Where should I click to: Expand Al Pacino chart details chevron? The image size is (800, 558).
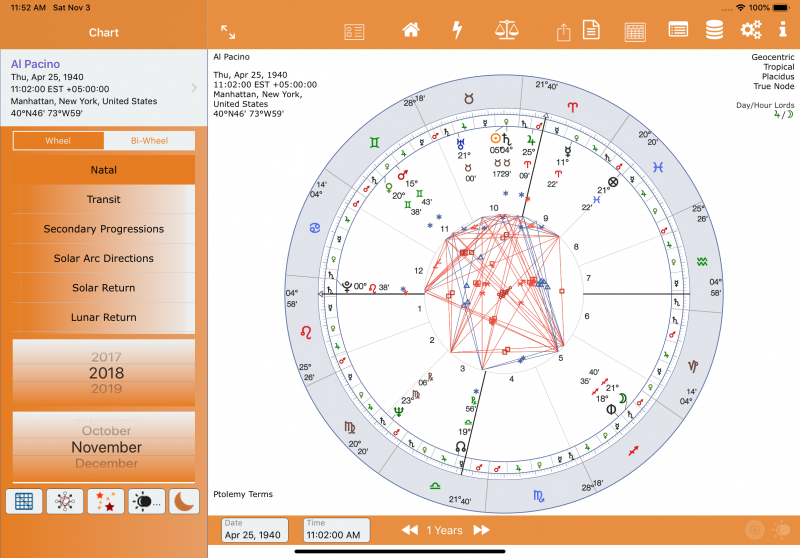194,88
